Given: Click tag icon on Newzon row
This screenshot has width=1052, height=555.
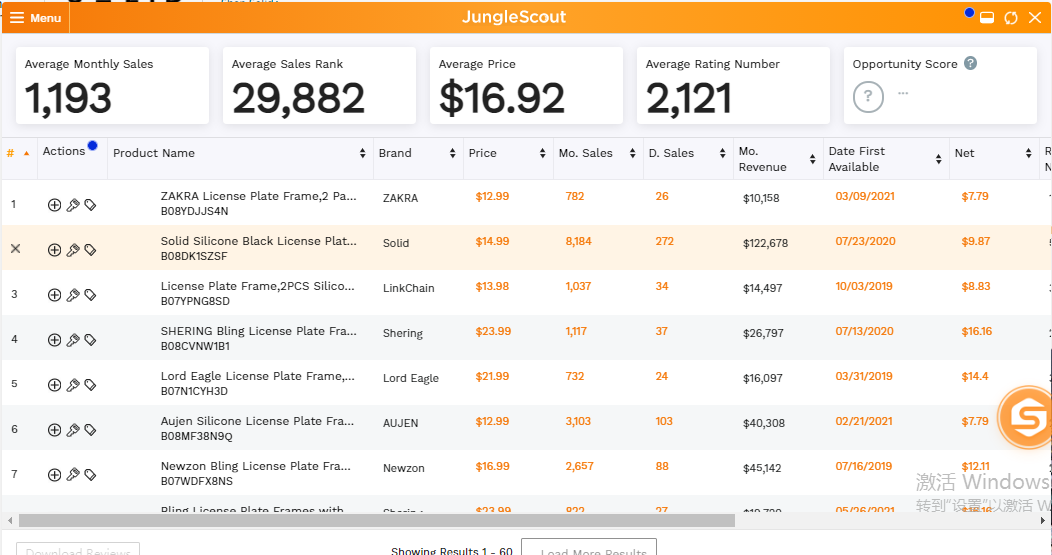Looking at the screenshot, I should (x=90, y=474).
